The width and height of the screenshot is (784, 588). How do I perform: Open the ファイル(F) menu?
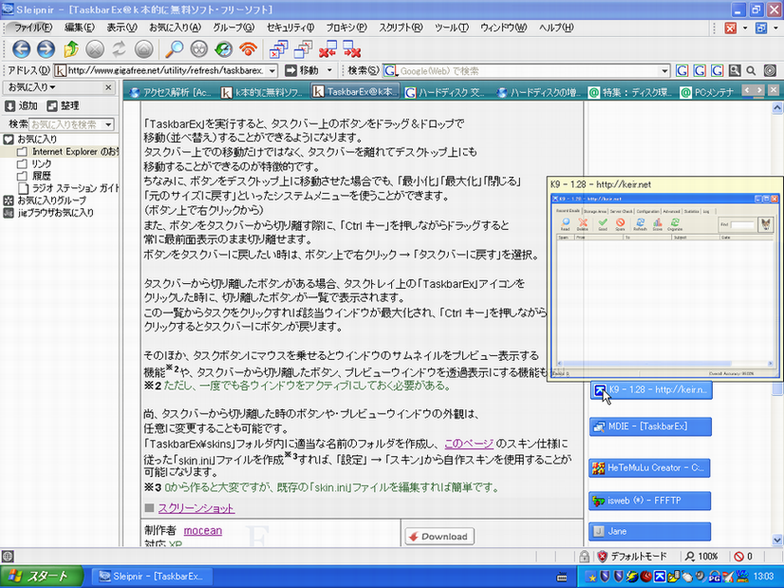pos(32,28)
